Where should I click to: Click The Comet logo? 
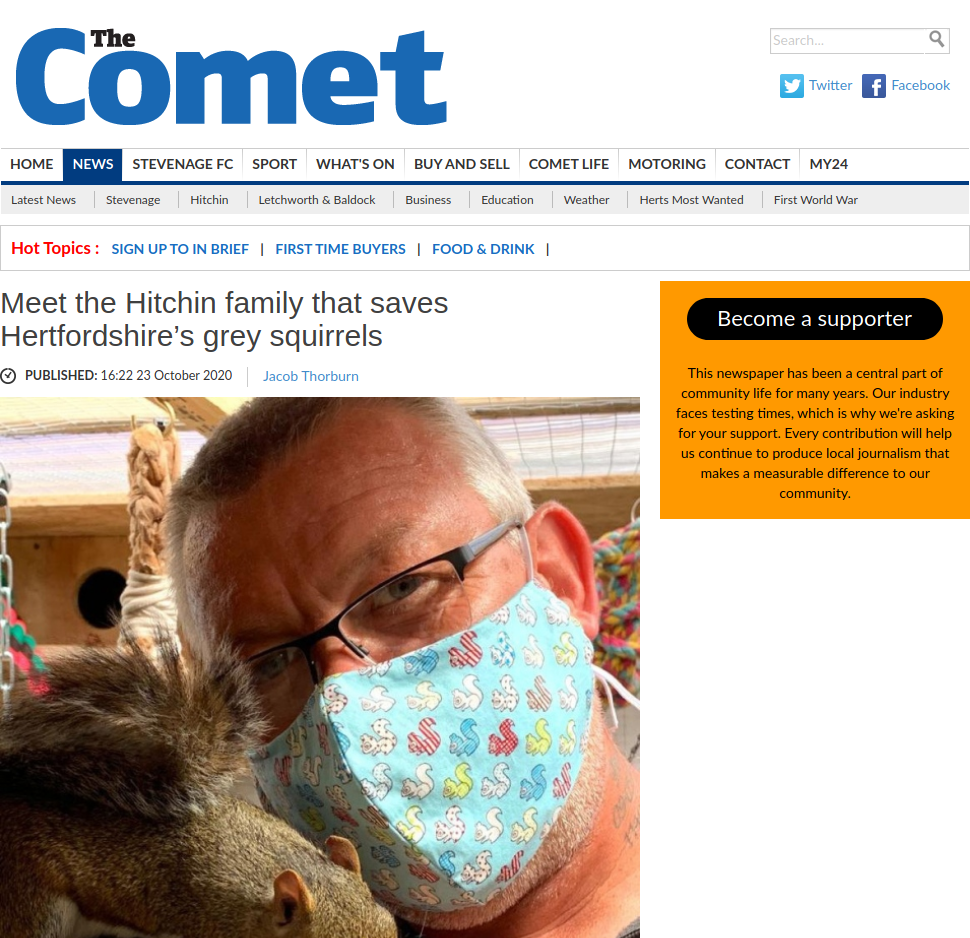coord(231,75)
